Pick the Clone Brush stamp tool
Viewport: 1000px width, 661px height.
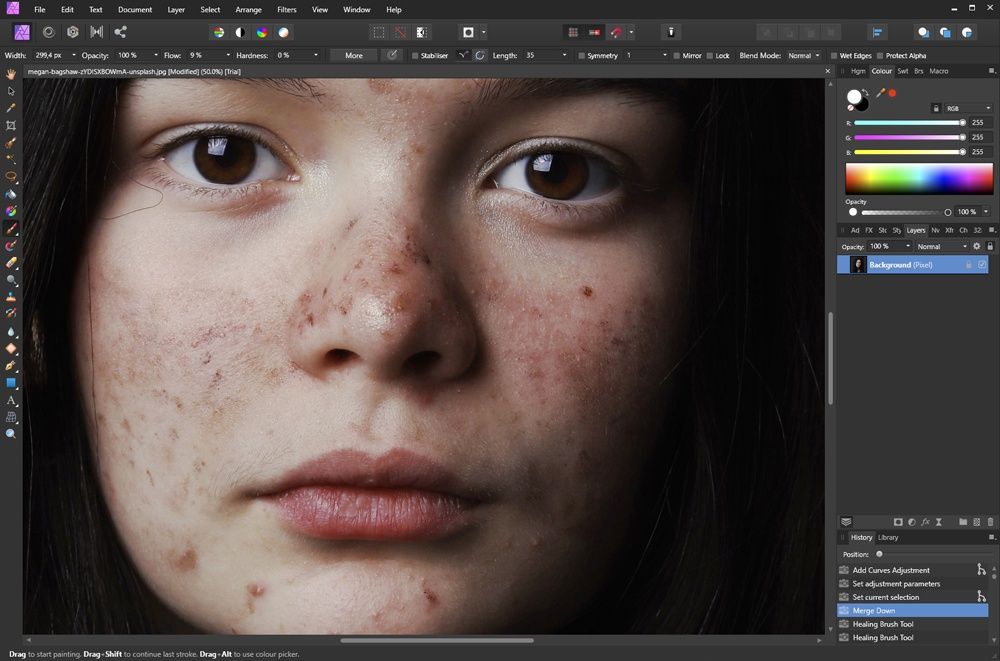pos(11,297)
